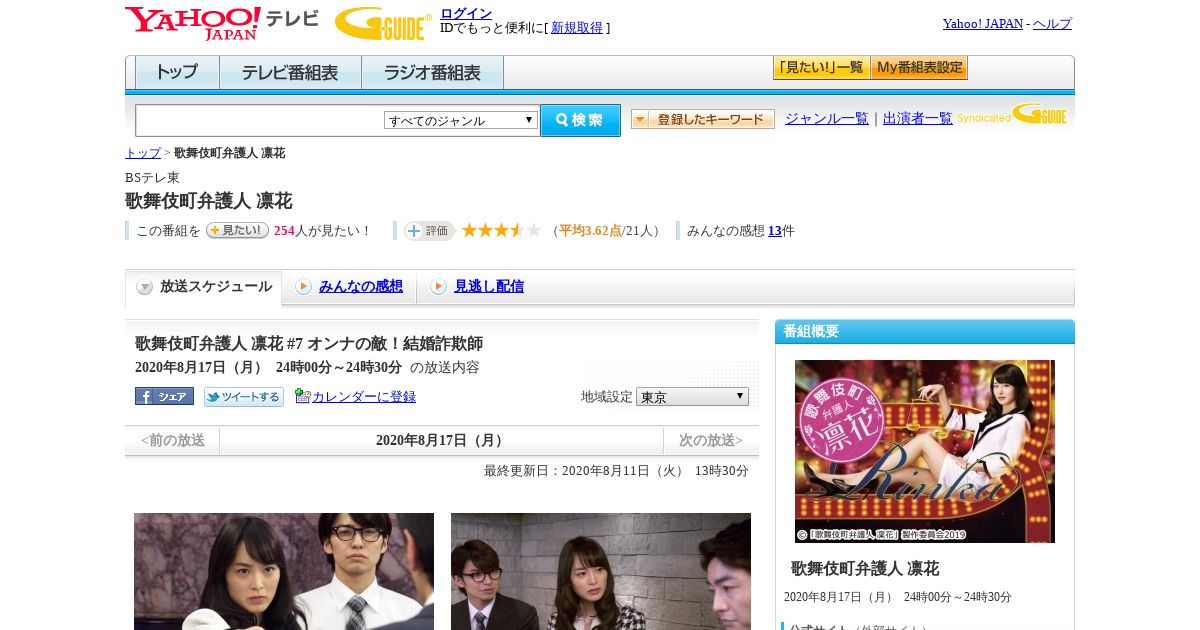This screenshot has width=1200, height=630.
Task: Open the テレビ番組表 tab
Action: click(x=290, y=73)
